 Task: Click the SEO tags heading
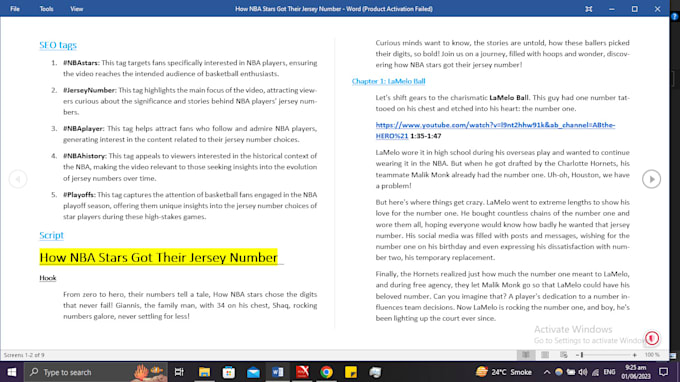click(x=58, y=45)
